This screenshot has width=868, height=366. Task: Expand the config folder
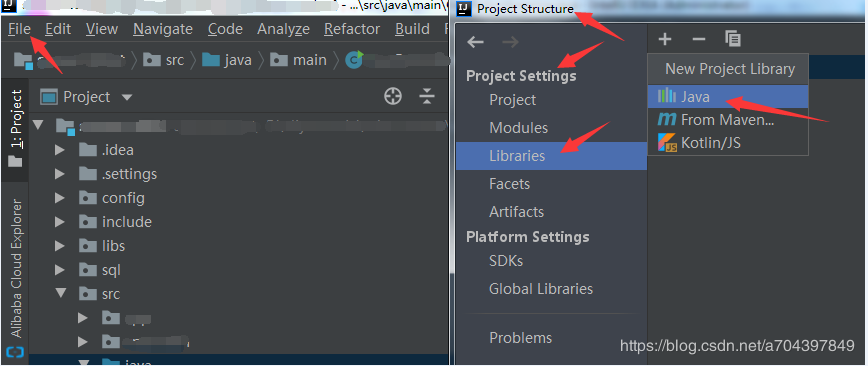60,198
